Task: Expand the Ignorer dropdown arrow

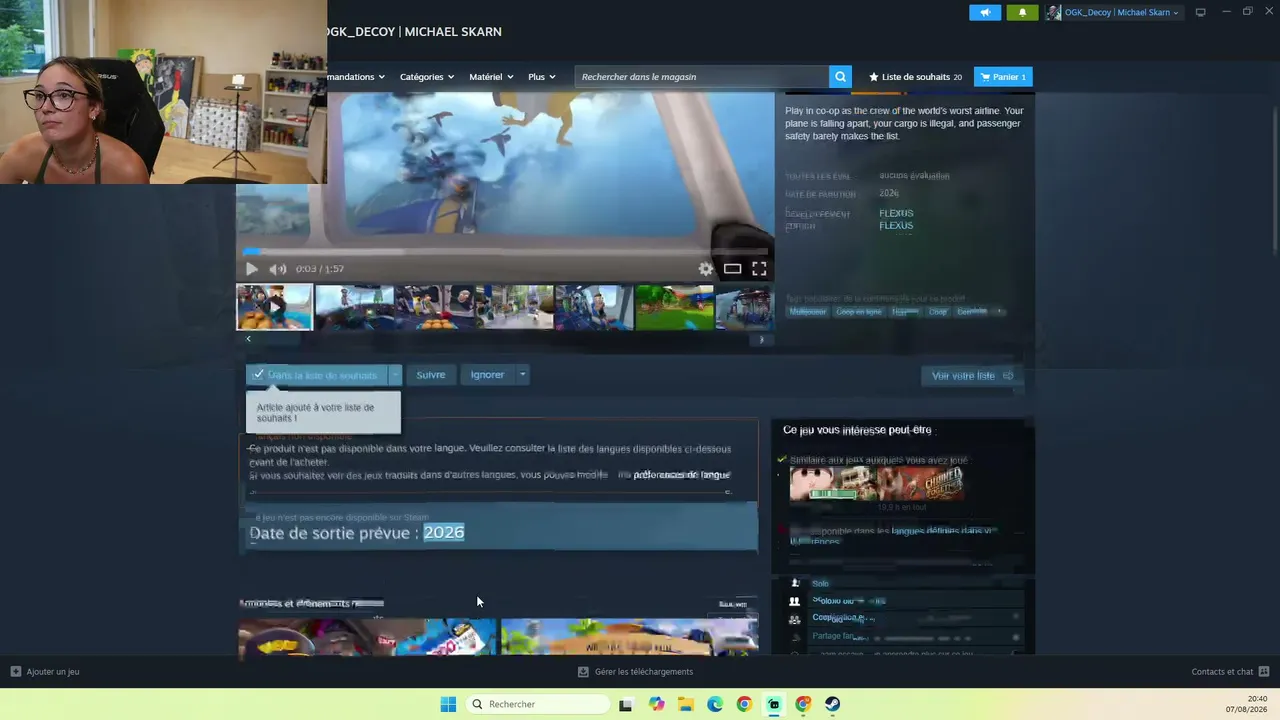Action: tap(522, 375)
